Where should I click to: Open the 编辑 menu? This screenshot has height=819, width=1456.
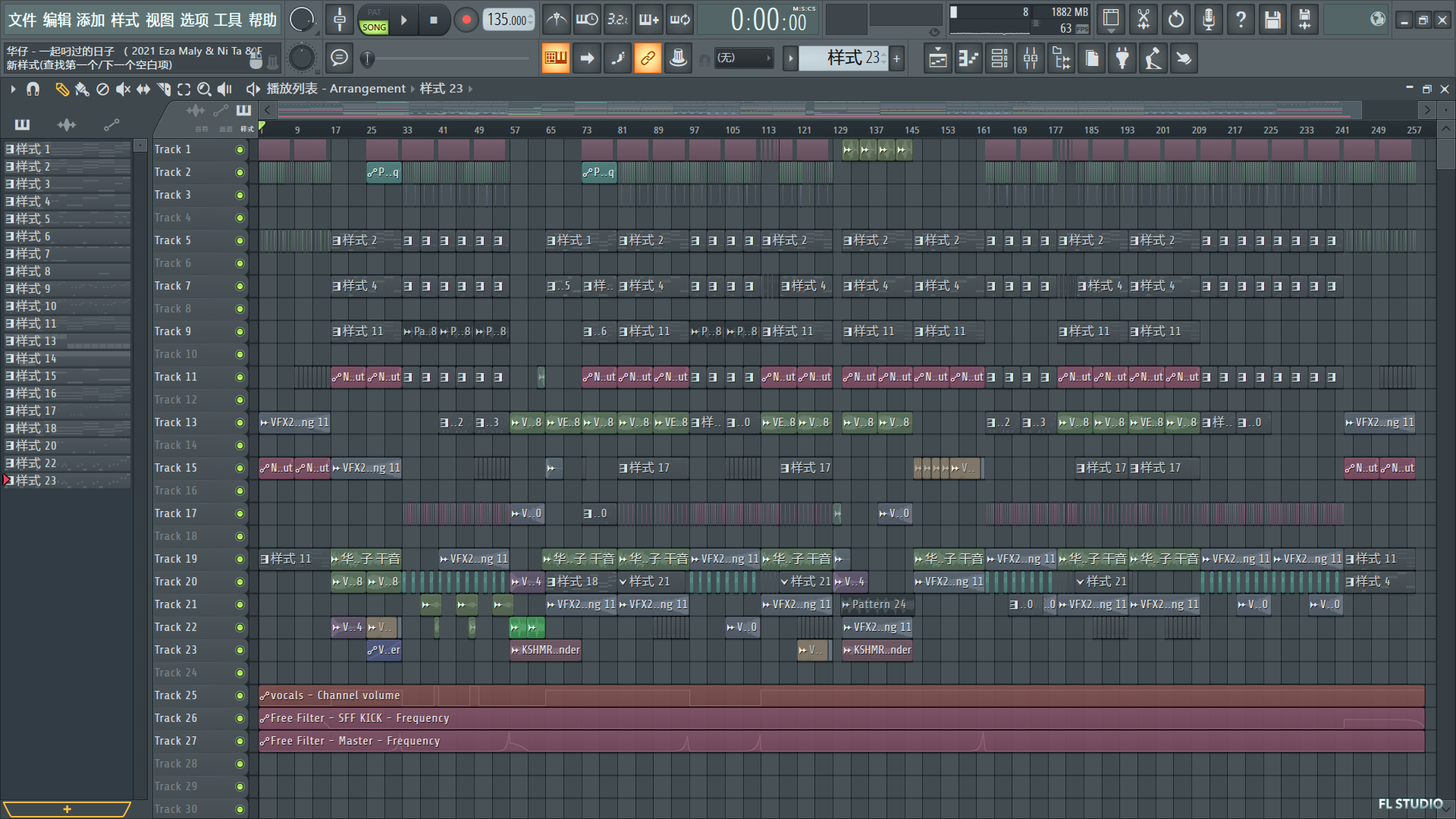pos(57,20)
